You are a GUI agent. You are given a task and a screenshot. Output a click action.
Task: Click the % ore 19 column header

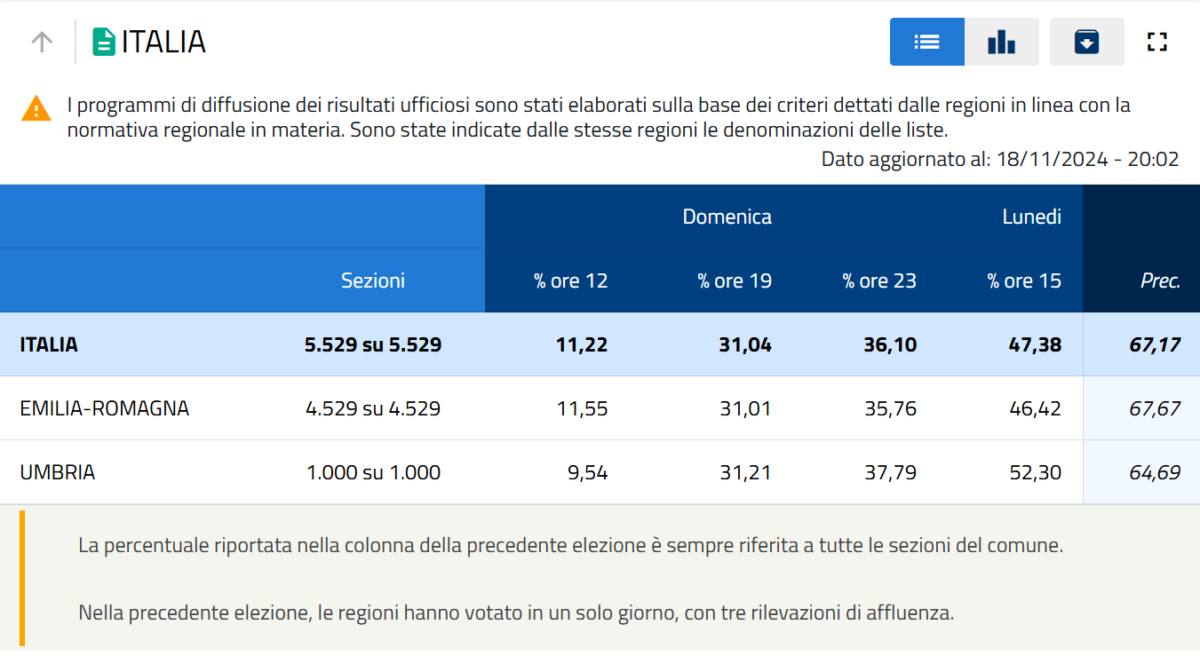point(734,281)
